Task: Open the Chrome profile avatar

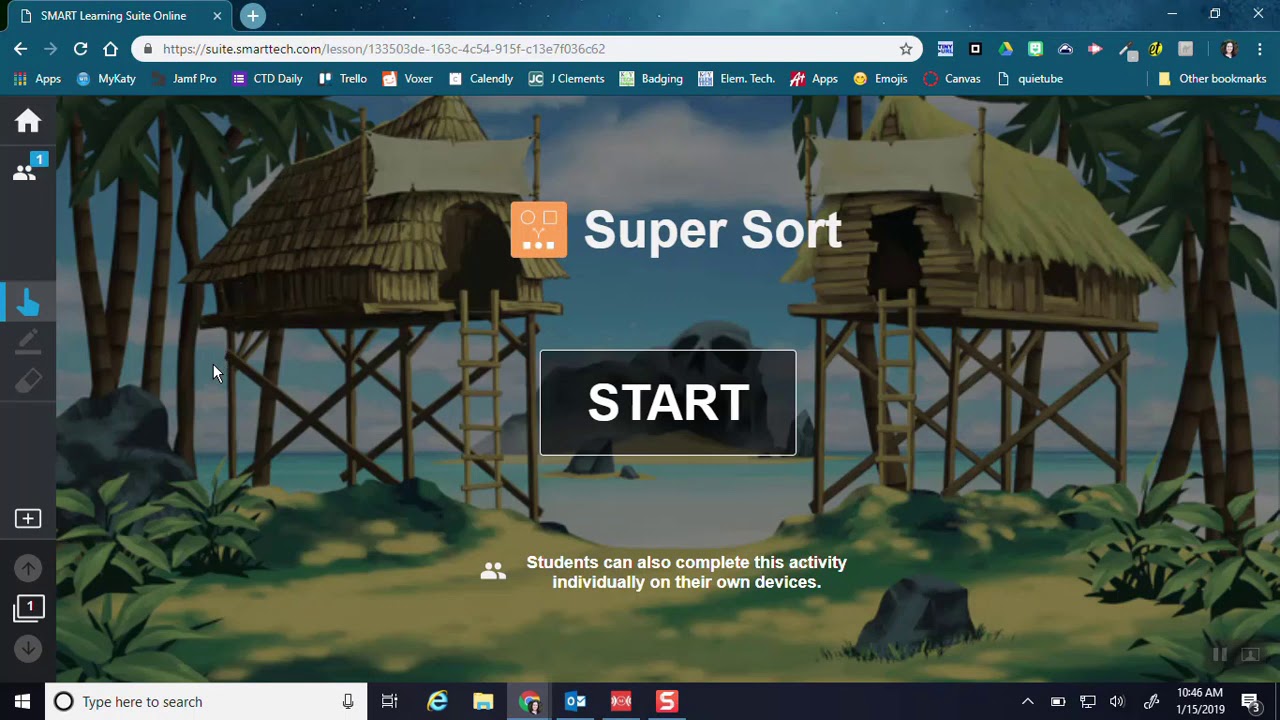Action: point(1230,48)
